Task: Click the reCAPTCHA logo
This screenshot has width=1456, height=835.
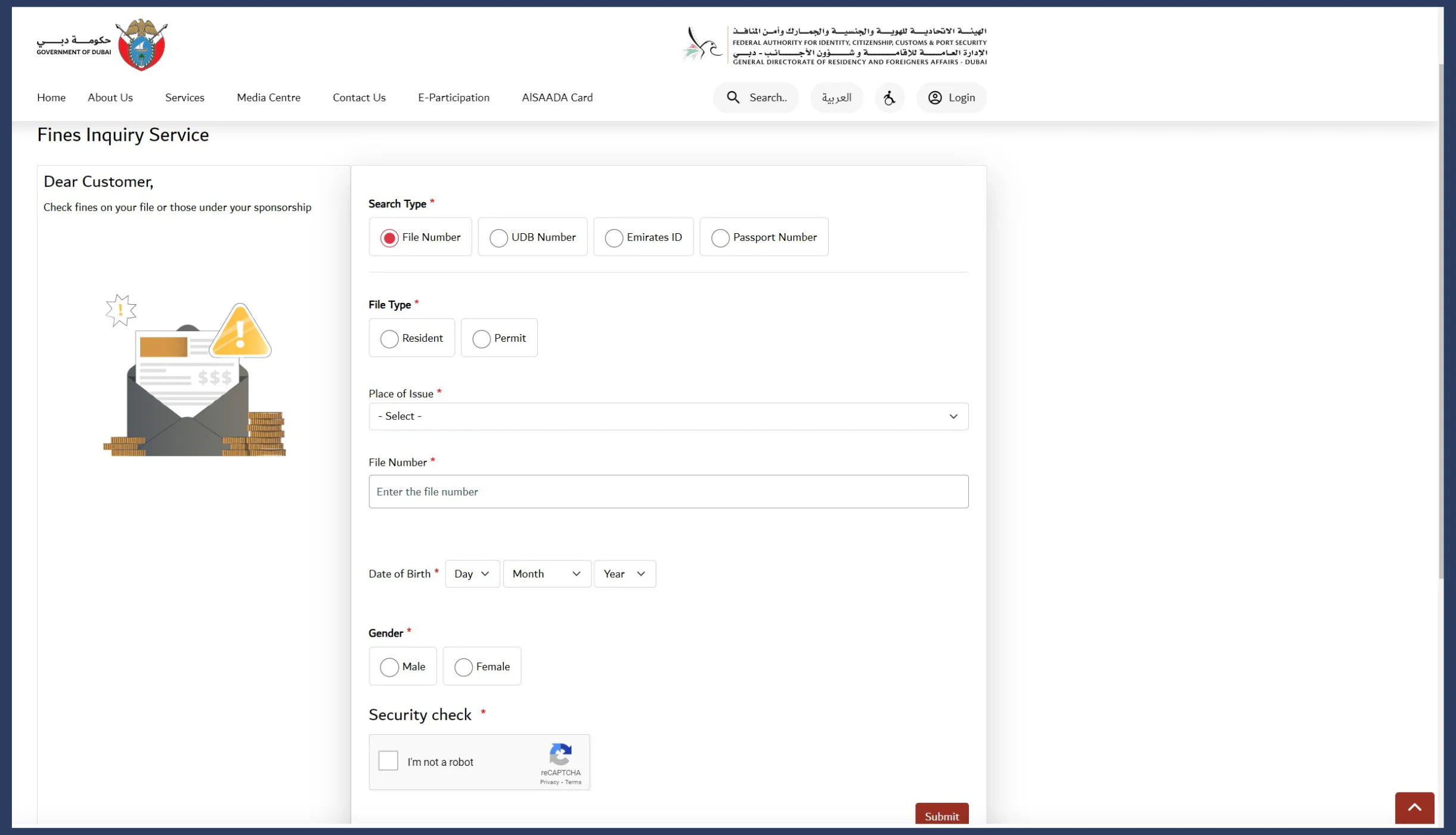Action: tap(560, 754)
